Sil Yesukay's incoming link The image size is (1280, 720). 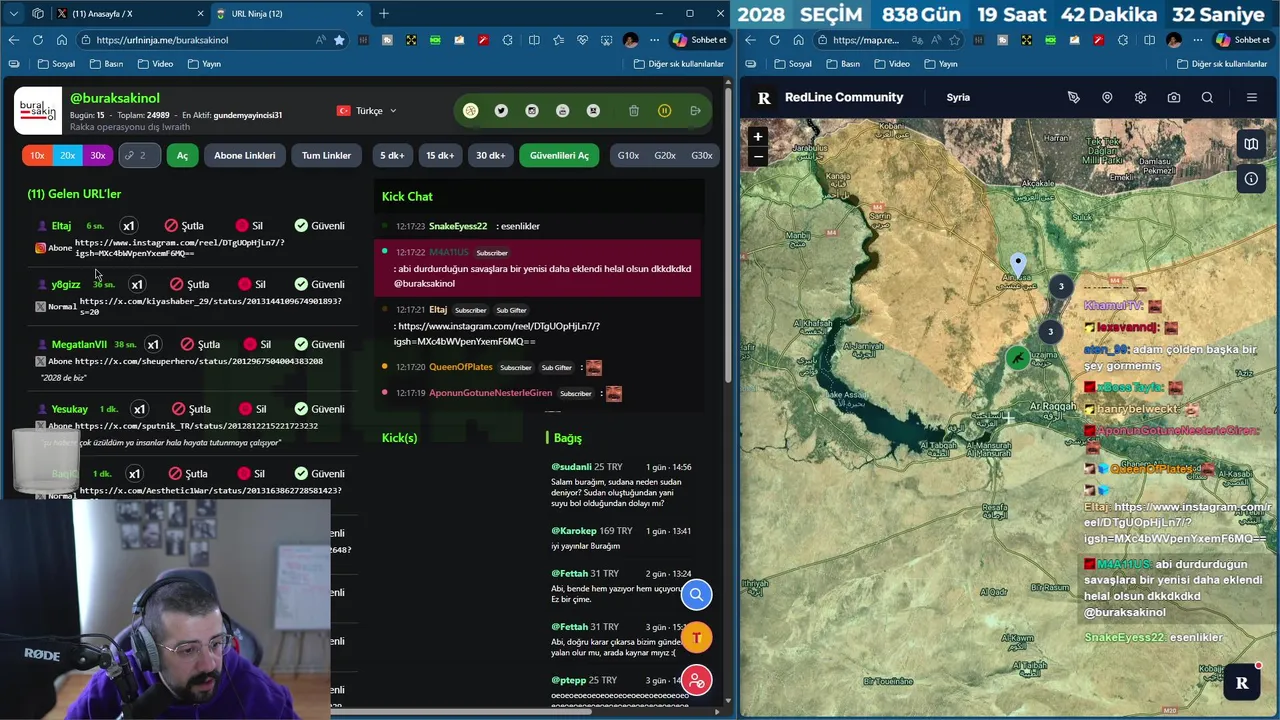pos(252,409)
